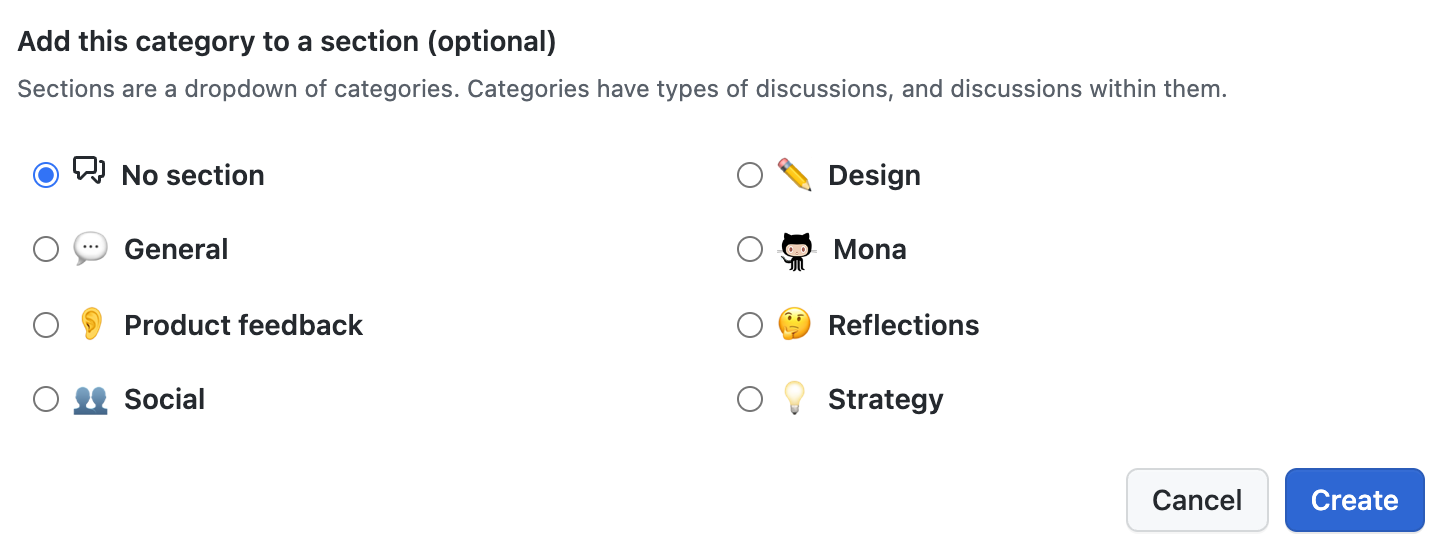This screenshot has width=1442, height=554.
Task: Choose the Product feedback radio option
Action: click(x=46, y=325)
